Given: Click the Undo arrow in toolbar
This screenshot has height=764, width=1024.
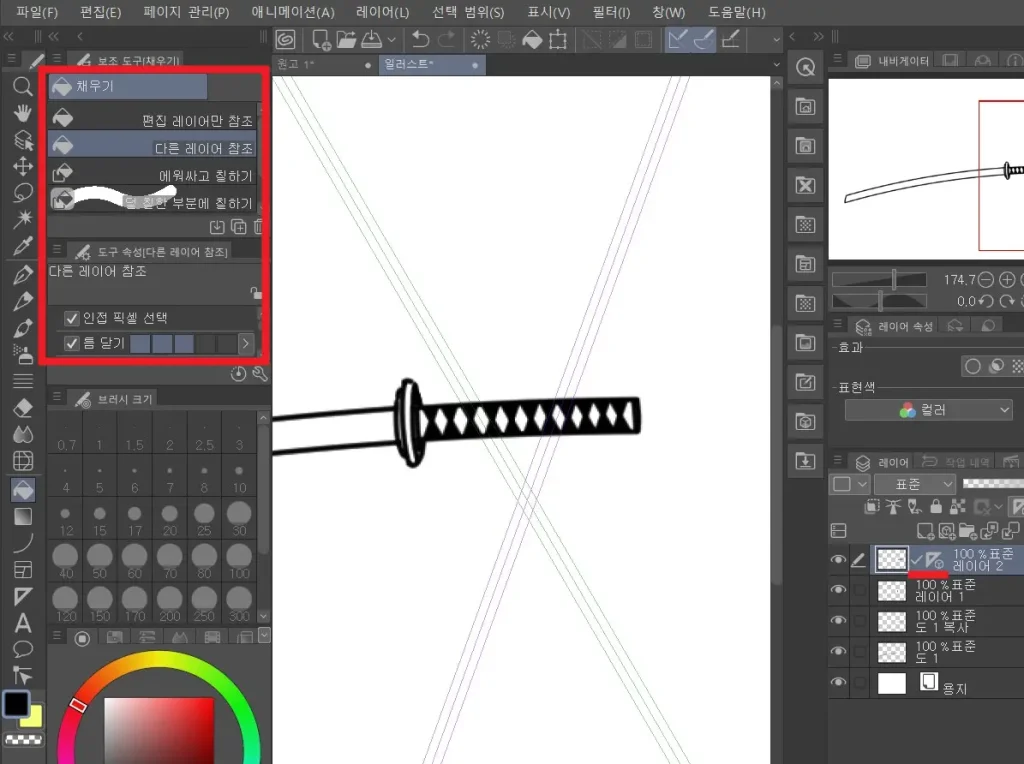Looking at the screenshot, I should 420,39.
